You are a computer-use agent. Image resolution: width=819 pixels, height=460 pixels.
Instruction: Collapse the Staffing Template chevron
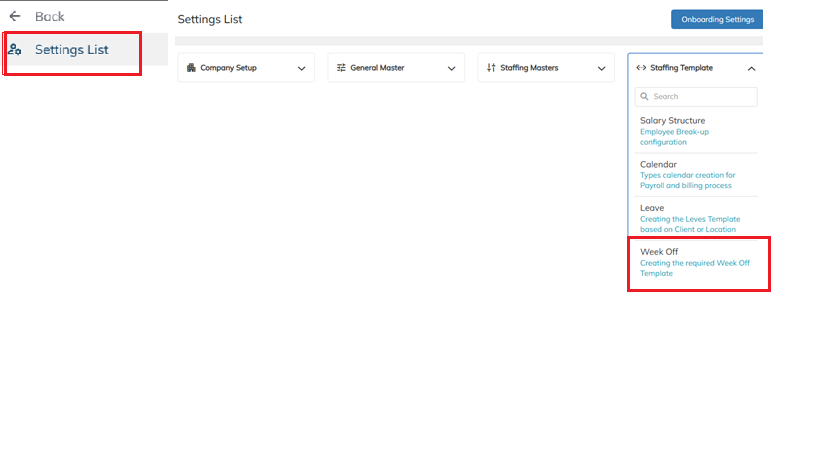pyautogui.click(x=751, y=68)
